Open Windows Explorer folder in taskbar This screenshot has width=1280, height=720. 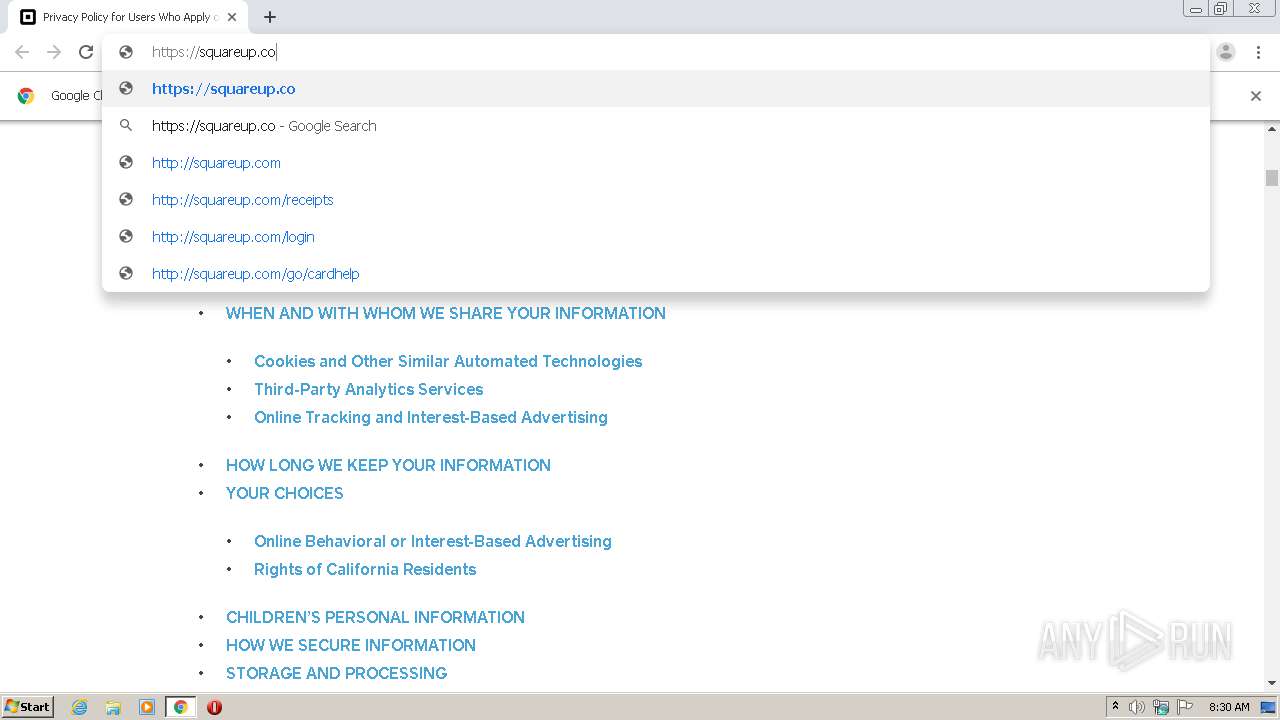click(113, 707)
